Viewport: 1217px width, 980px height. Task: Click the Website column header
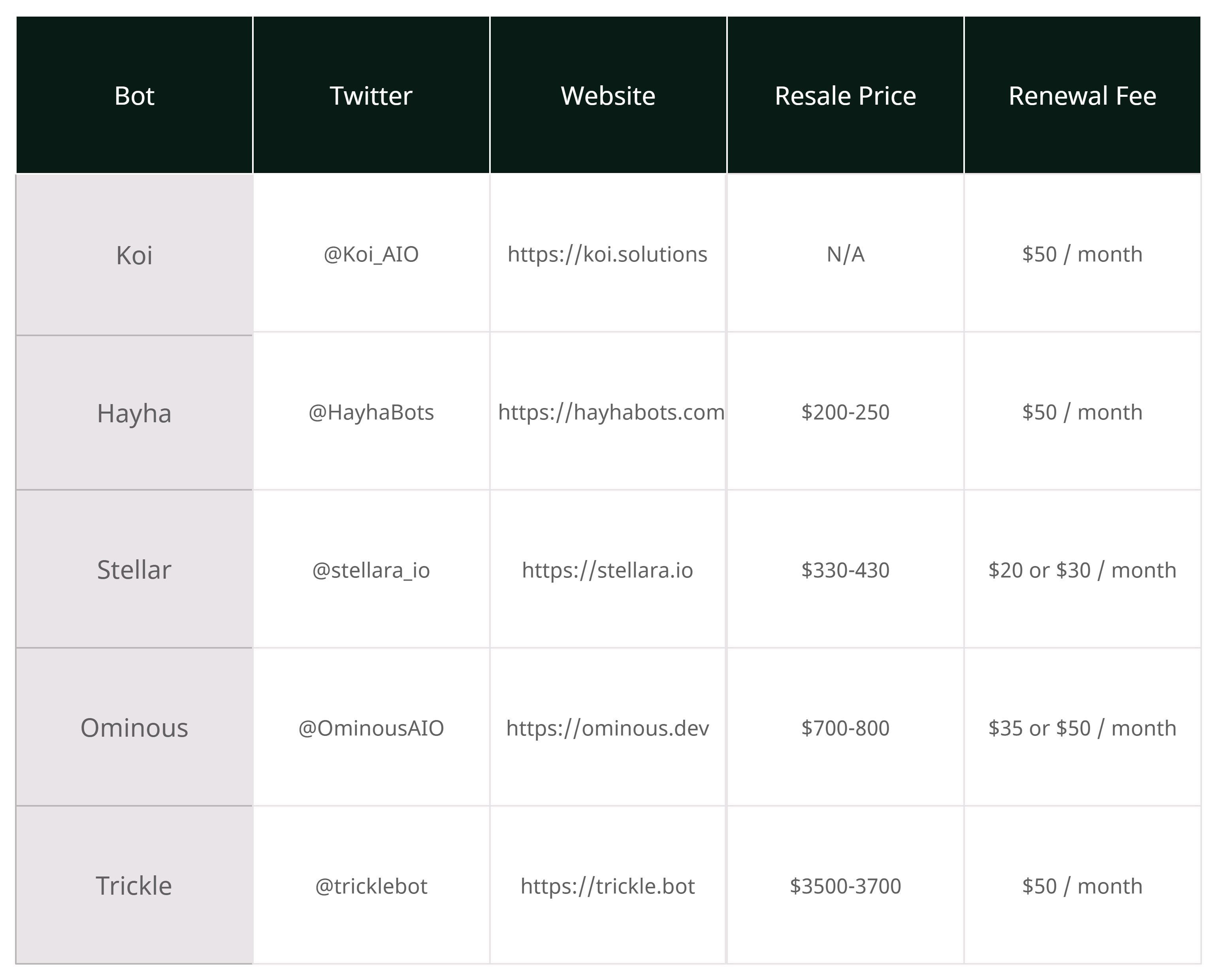click(608, 96)
